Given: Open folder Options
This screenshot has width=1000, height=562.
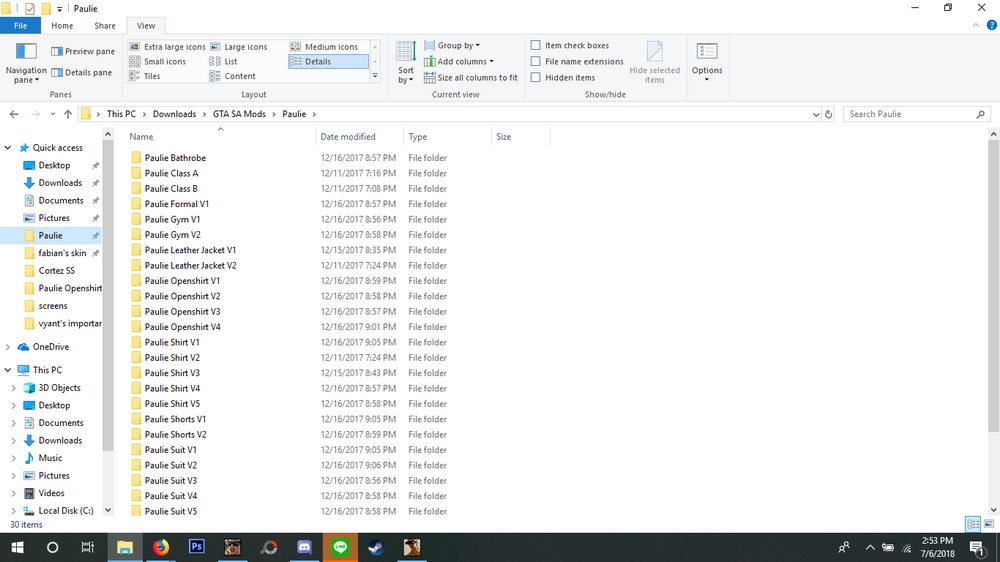Looking at the screenshot, I should tap(707, 63).
